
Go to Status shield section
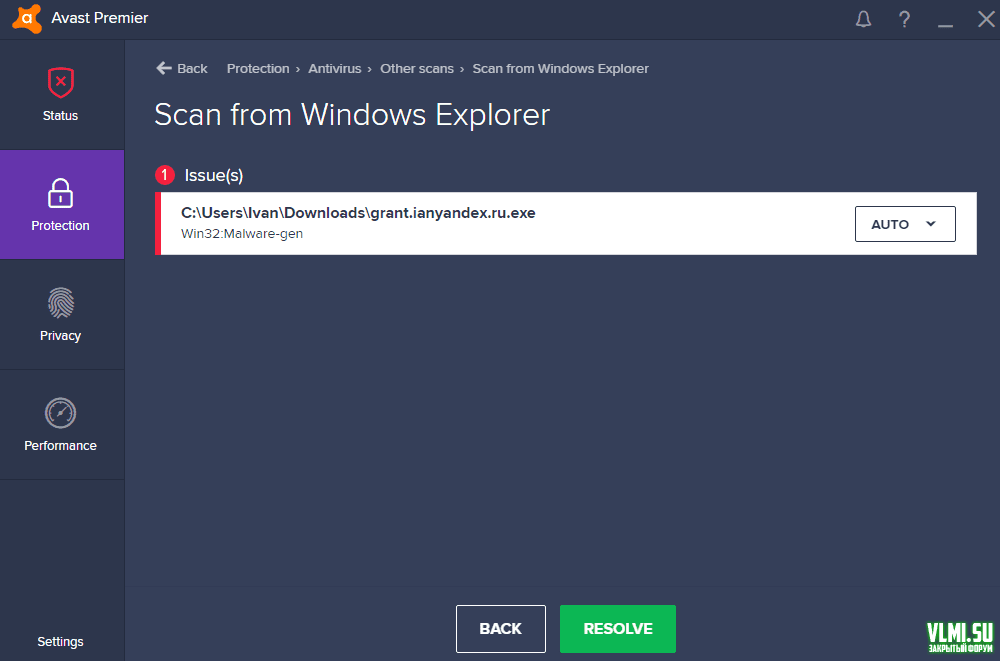(x=61, y=94)
